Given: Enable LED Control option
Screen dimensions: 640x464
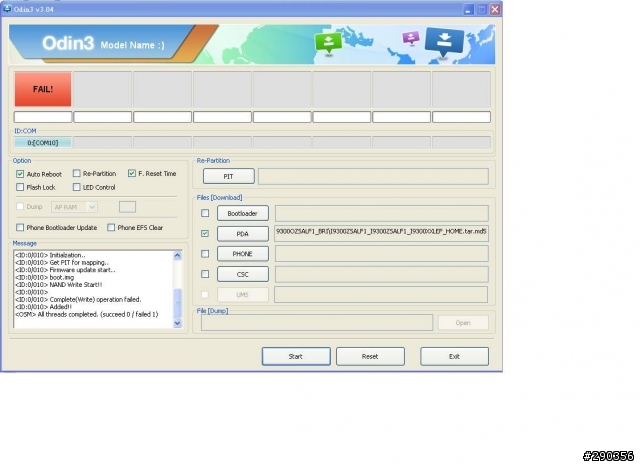Looking at the screenshot, I should pos(76,187).
